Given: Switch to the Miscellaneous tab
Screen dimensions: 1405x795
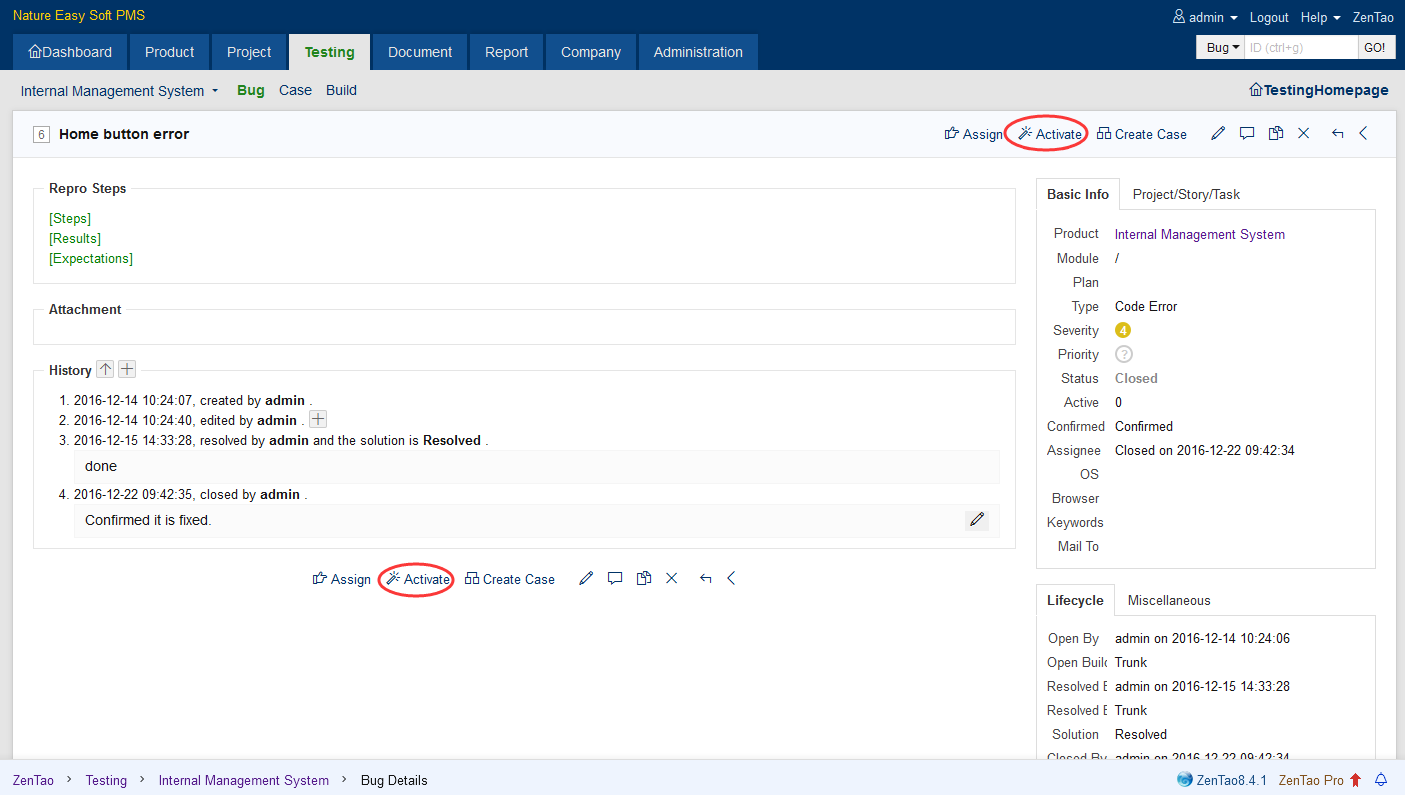Looking at the screenshot, I should pyautogui.click(x=1168, y=601).
